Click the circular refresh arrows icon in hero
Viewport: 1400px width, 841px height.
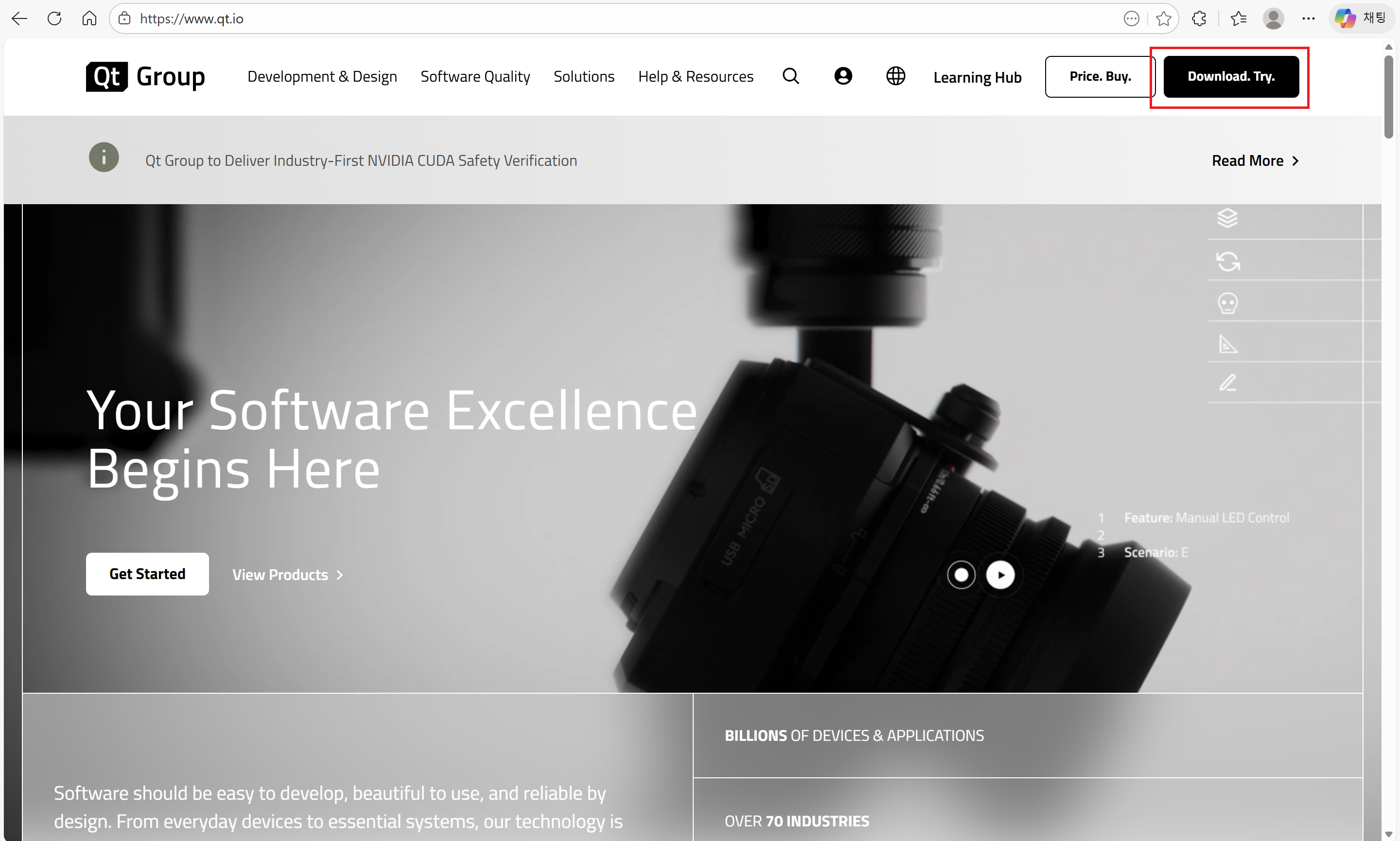point(1228,261)
